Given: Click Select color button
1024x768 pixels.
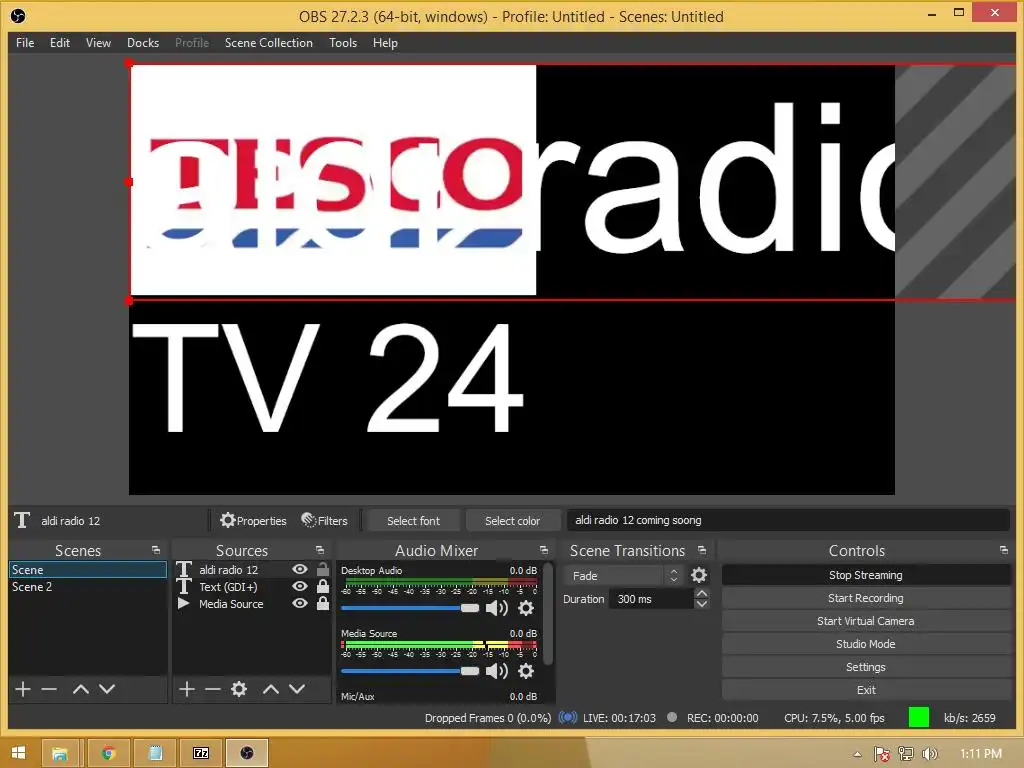Looking at the screenshot, I should [513, 520].
